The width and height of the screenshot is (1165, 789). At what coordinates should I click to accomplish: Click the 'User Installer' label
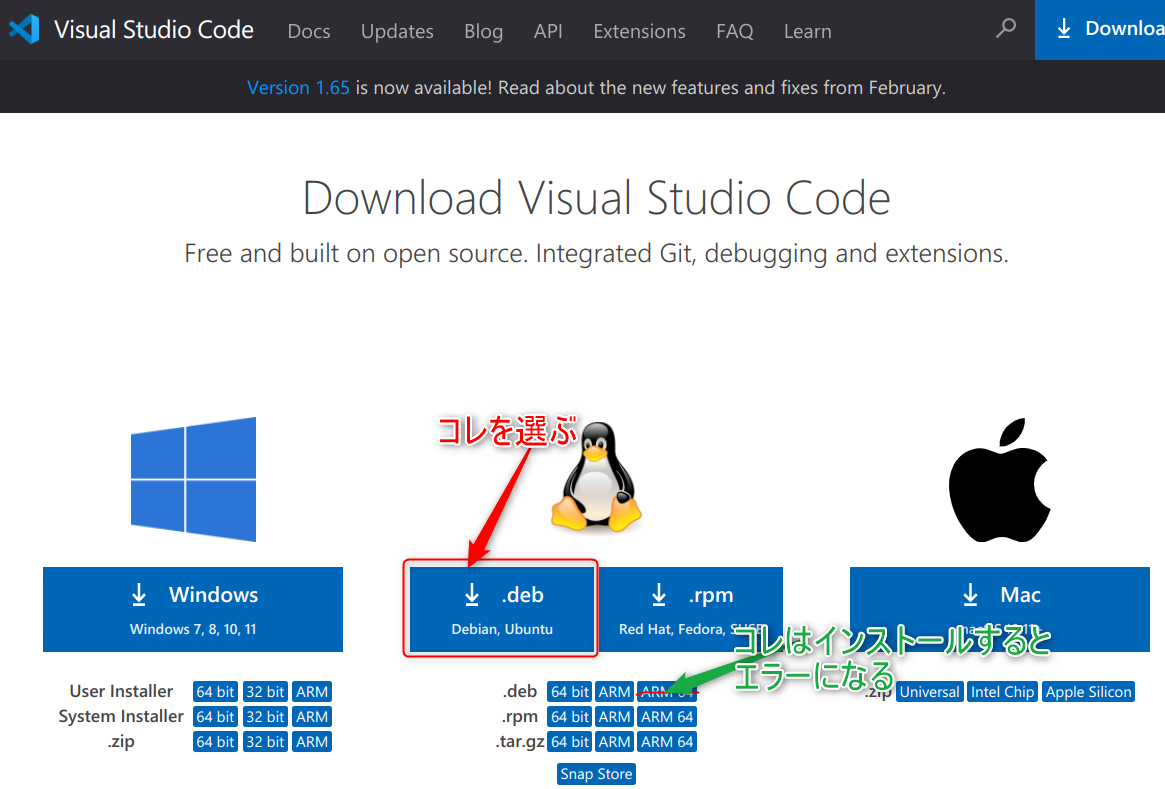click(121, 692)
